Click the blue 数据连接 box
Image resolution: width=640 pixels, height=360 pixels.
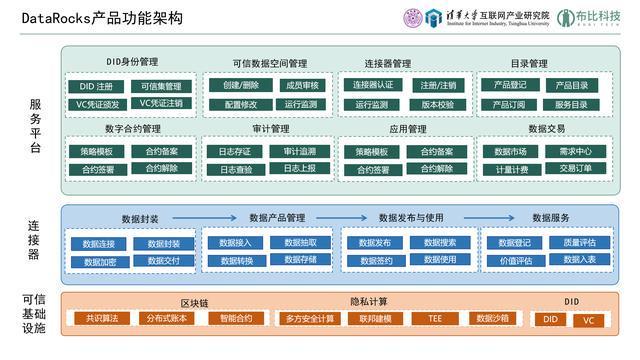tap(98, 244)
